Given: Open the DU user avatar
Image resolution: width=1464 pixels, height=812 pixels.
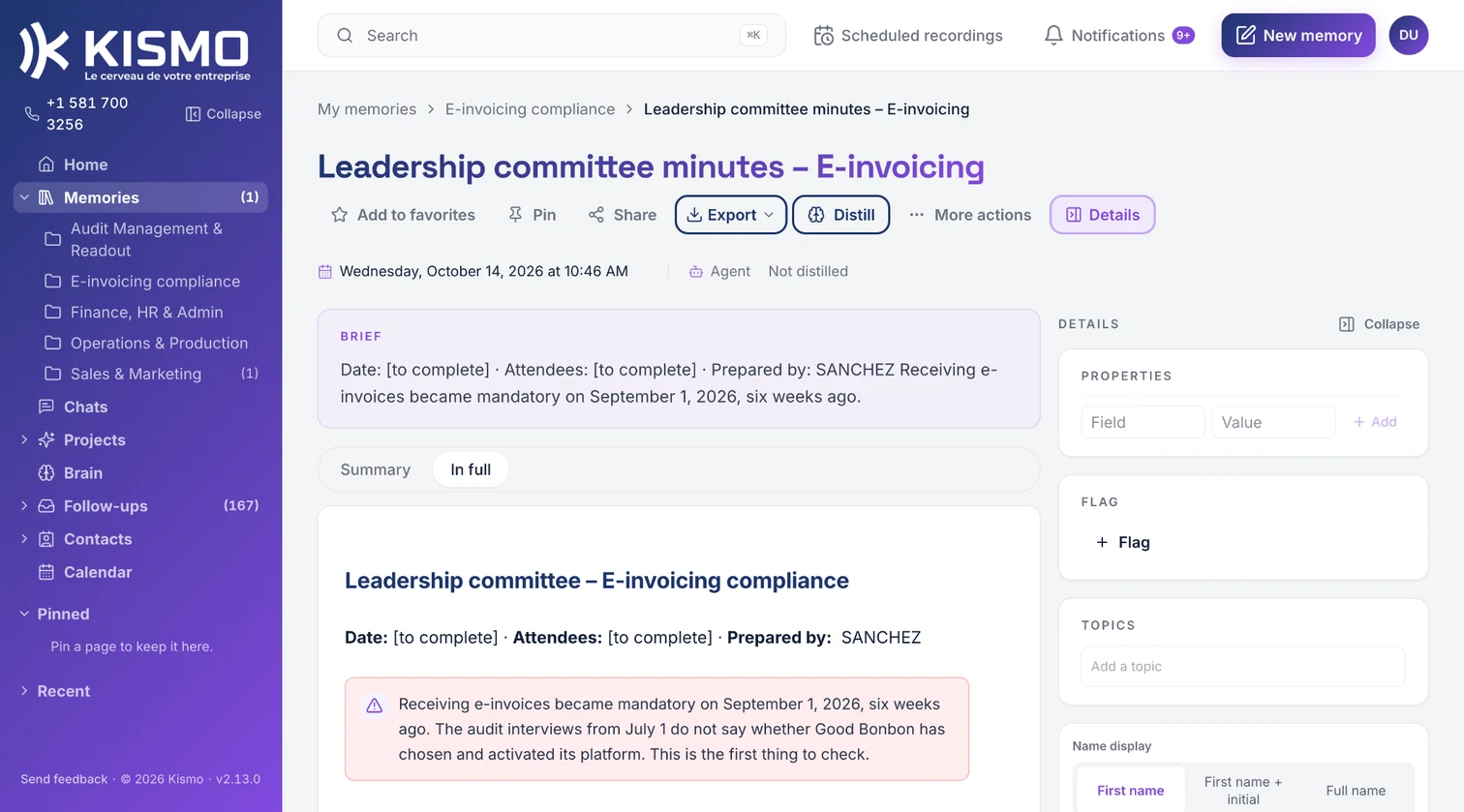Looking at the screenshot, I should 1409,36.
